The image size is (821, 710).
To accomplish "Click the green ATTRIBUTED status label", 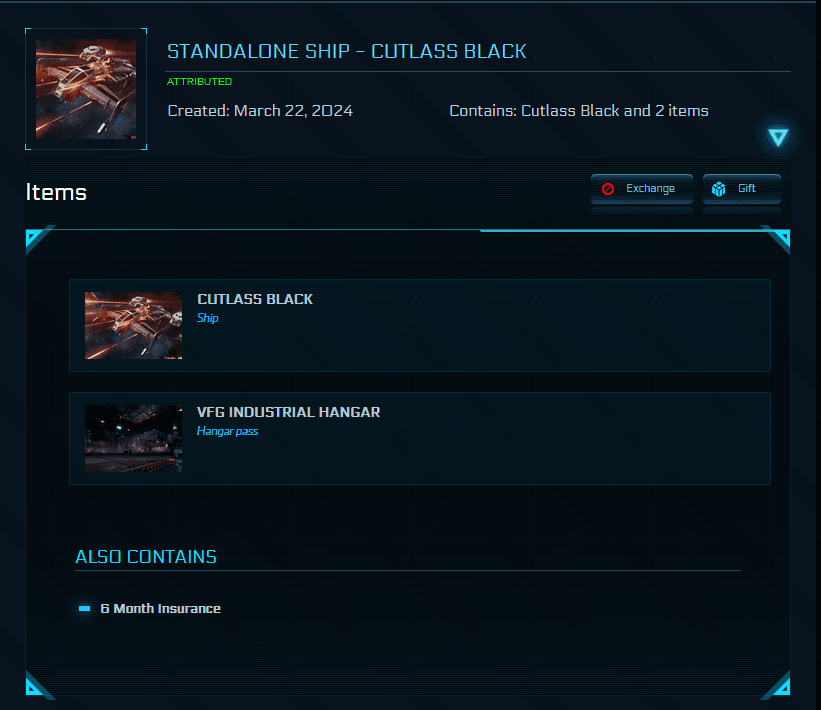I will (199, 82).
